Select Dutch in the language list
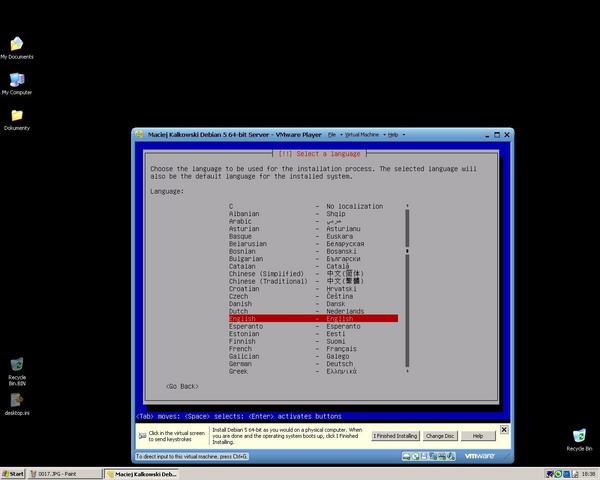Viewport: 600px width, 480px height. (313, 311)
